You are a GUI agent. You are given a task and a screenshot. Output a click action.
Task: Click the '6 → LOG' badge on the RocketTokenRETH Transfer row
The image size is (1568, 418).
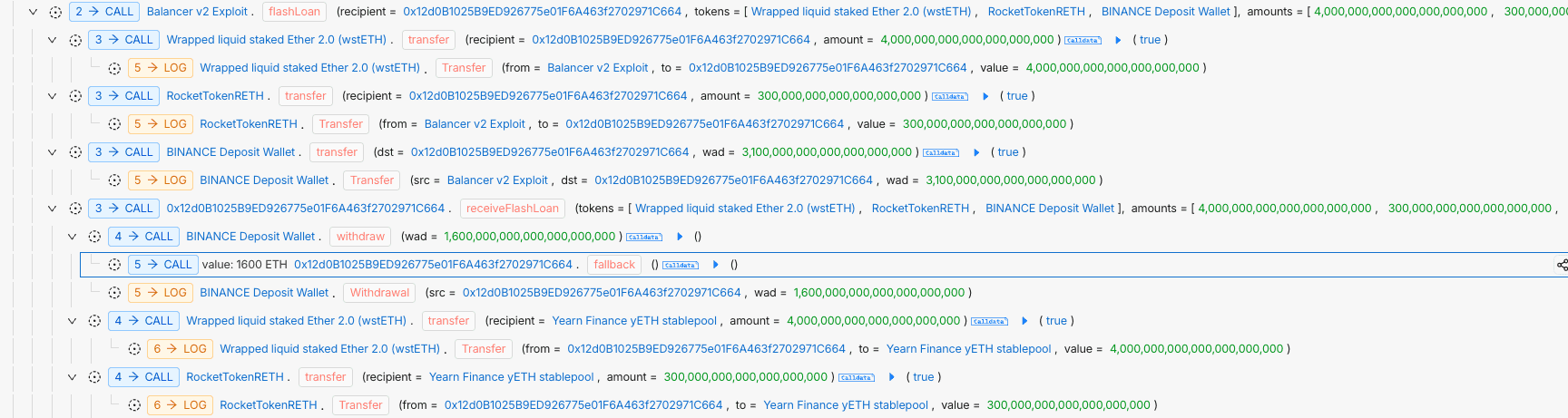pyautogui.click(x=180, y=405)
